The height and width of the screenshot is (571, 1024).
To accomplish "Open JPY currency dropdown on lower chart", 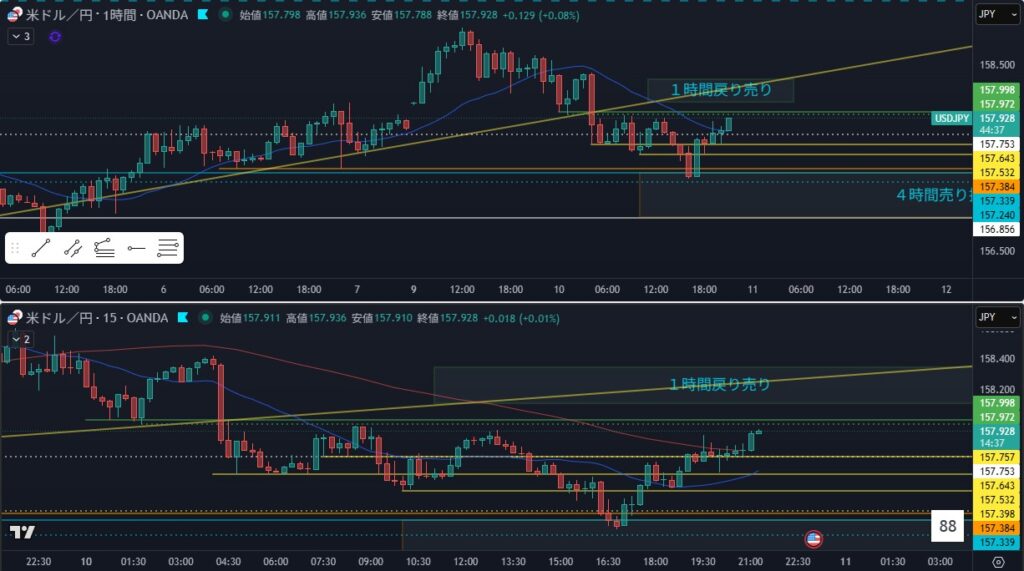I will (997, 318).
